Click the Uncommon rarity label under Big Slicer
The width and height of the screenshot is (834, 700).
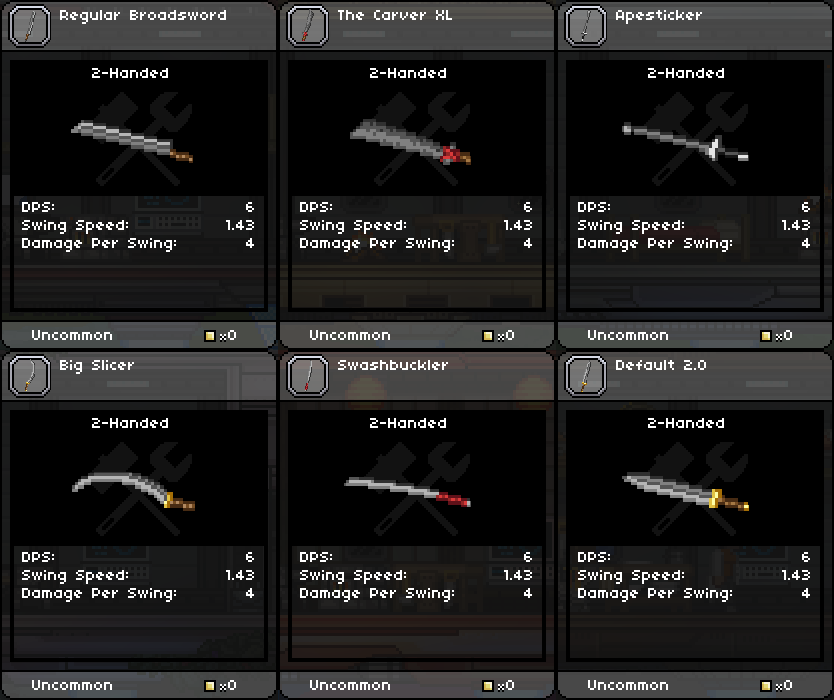[x=72, y=685]
